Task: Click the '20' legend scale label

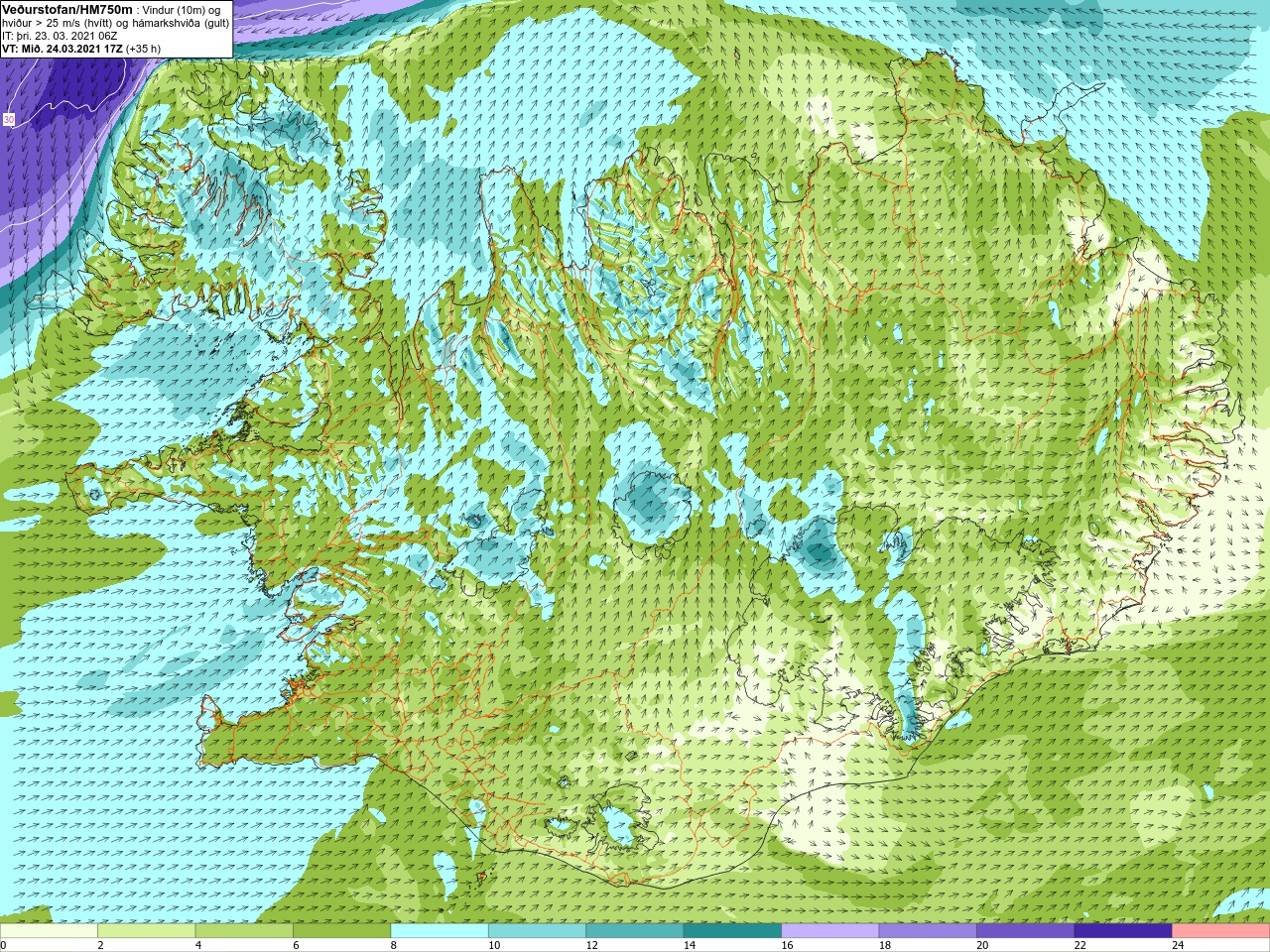Action: pyautogui.click(x=982, y=945)
